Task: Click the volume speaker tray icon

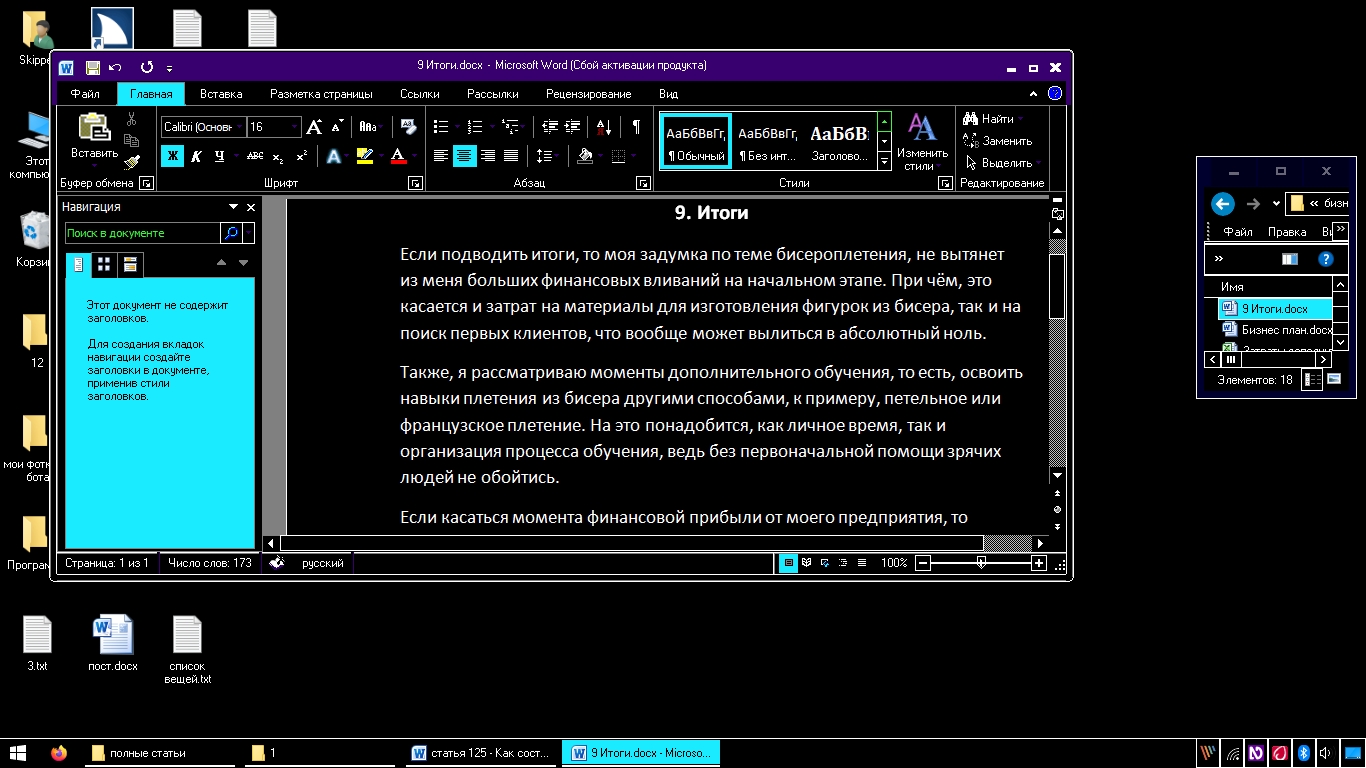Action: pyautogui.click(x=1325, y=753)
